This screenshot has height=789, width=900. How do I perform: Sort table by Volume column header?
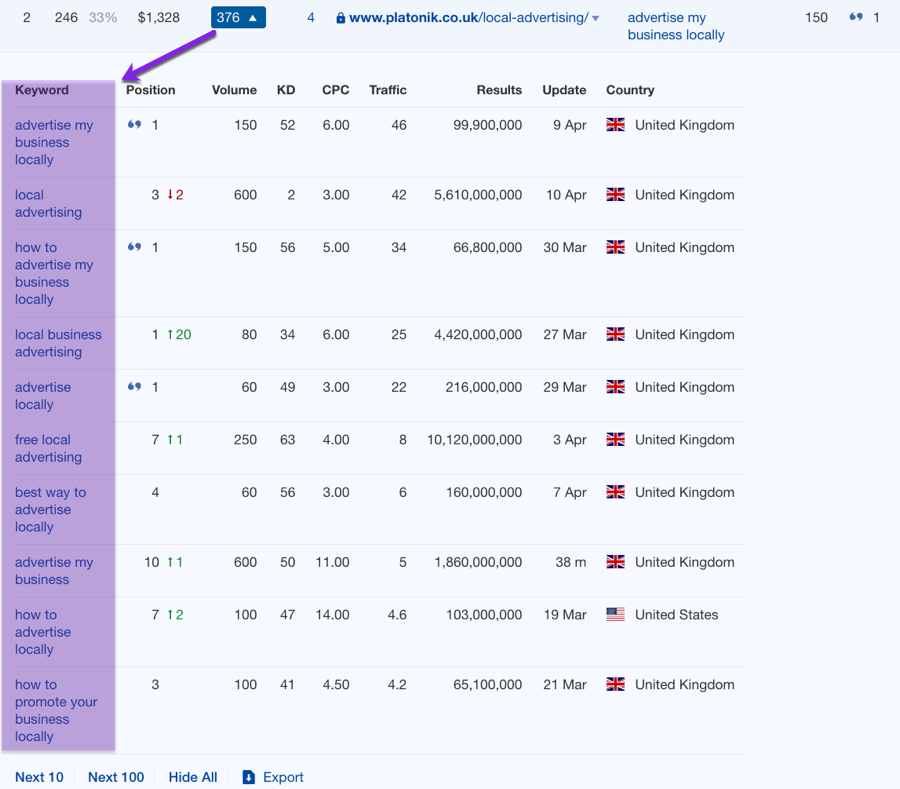click(x=234, y=90)
